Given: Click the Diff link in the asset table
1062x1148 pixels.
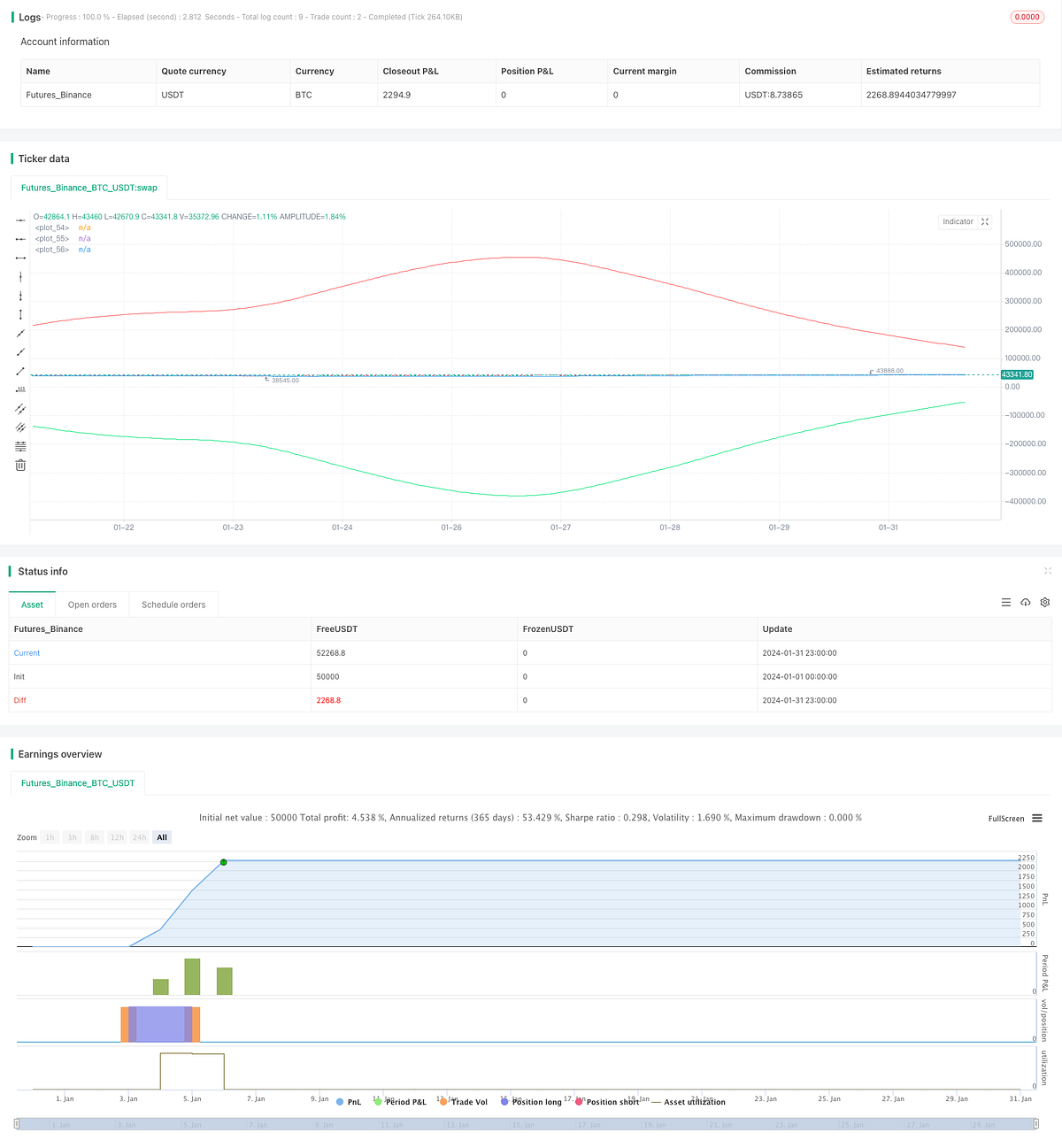Looking at the screenshot, I should click(19, 699).
